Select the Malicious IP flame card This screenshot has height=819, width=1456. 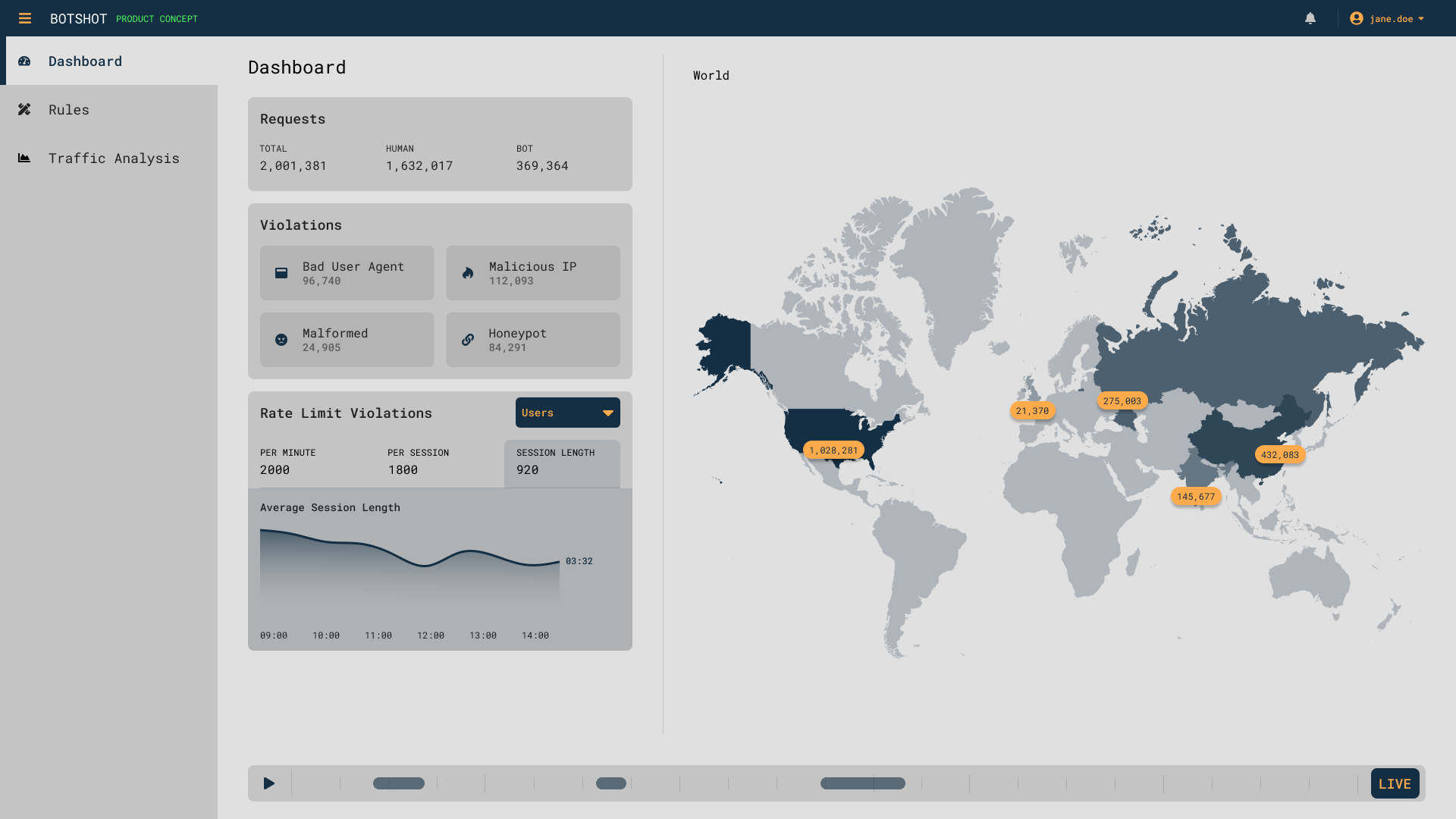pyautogui.click(x=532, y=273)
